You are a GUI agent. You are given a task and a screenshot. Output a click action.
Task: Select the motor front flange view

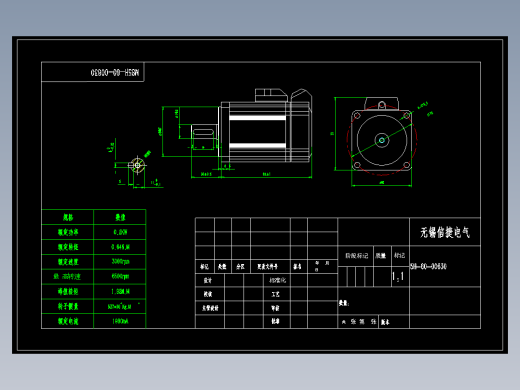[x=382, y=140]
